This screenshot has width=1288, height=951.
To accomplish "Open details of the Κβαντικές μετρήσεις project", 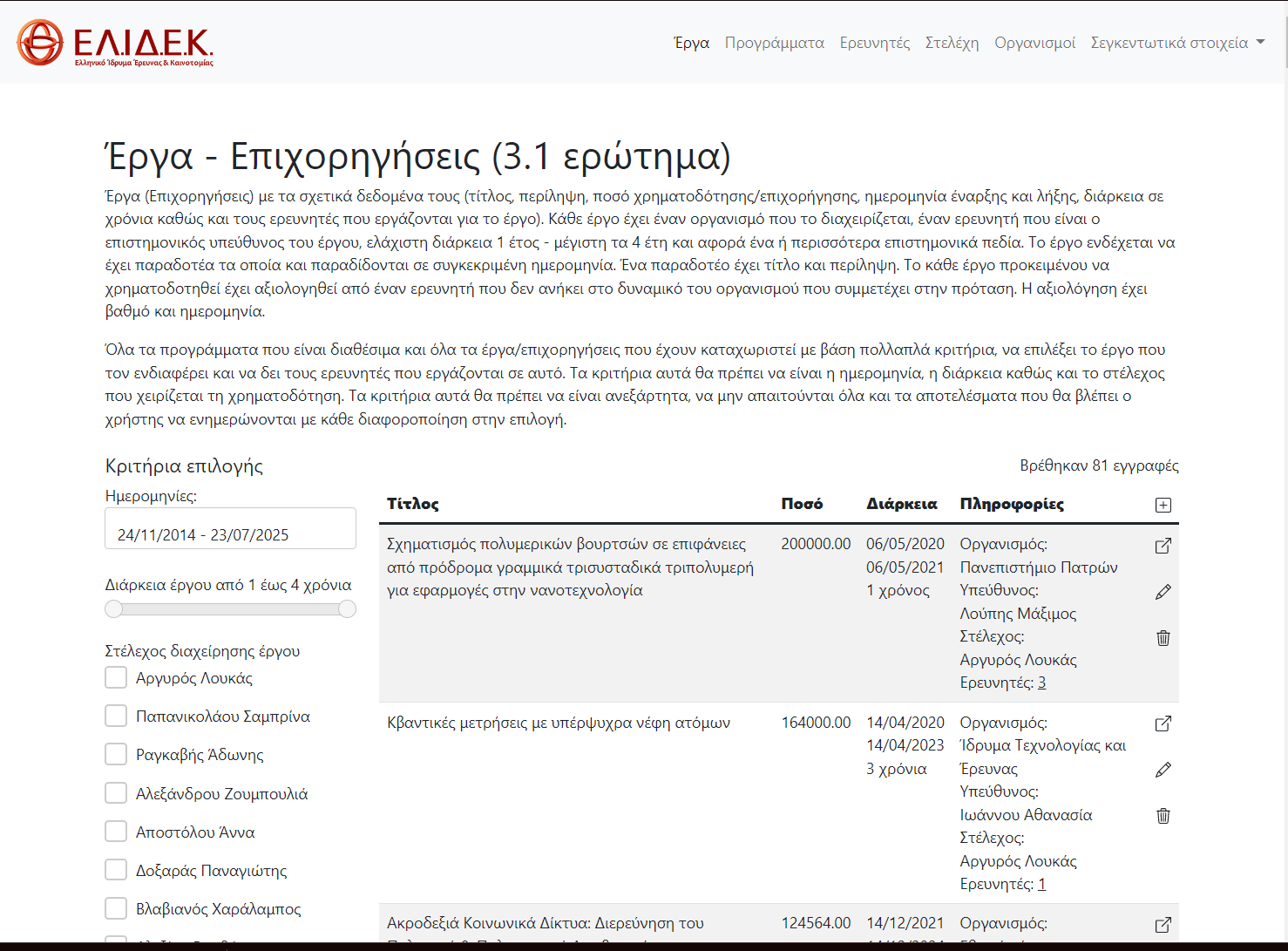I will point(1163,723).
